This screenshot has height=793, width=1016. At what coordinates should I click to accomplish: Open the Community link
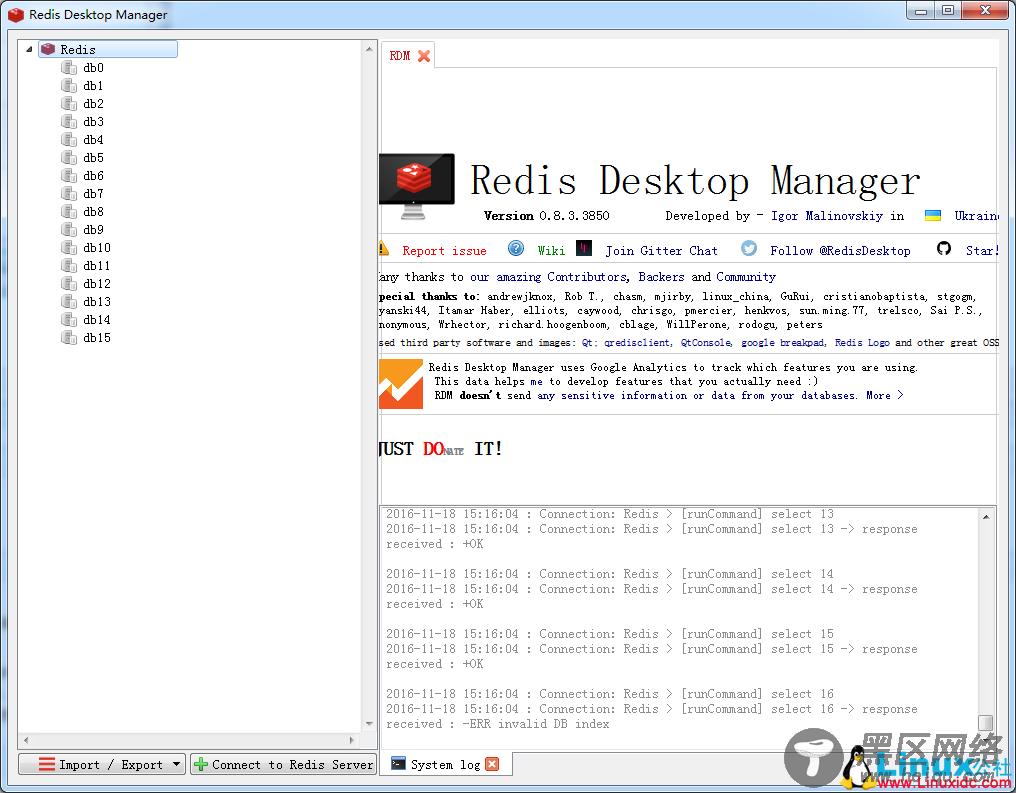coord(746,277)
